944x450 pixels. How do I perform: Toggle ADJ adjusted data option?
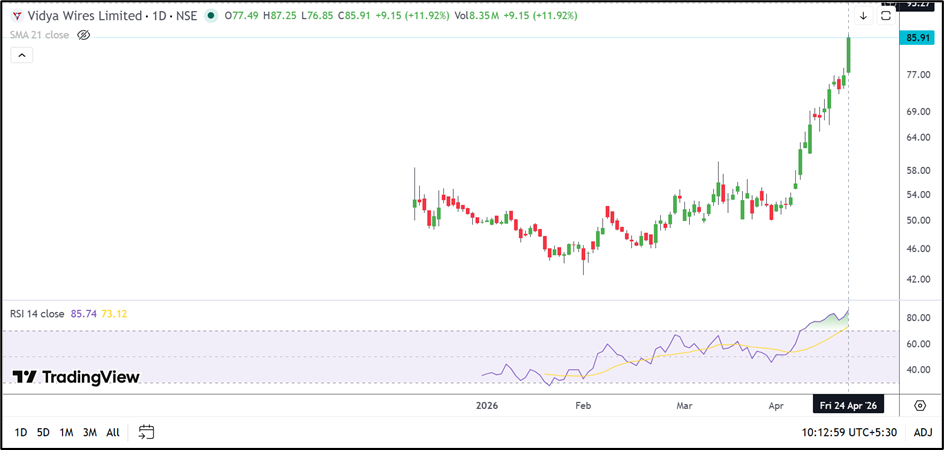click(922, 432)
